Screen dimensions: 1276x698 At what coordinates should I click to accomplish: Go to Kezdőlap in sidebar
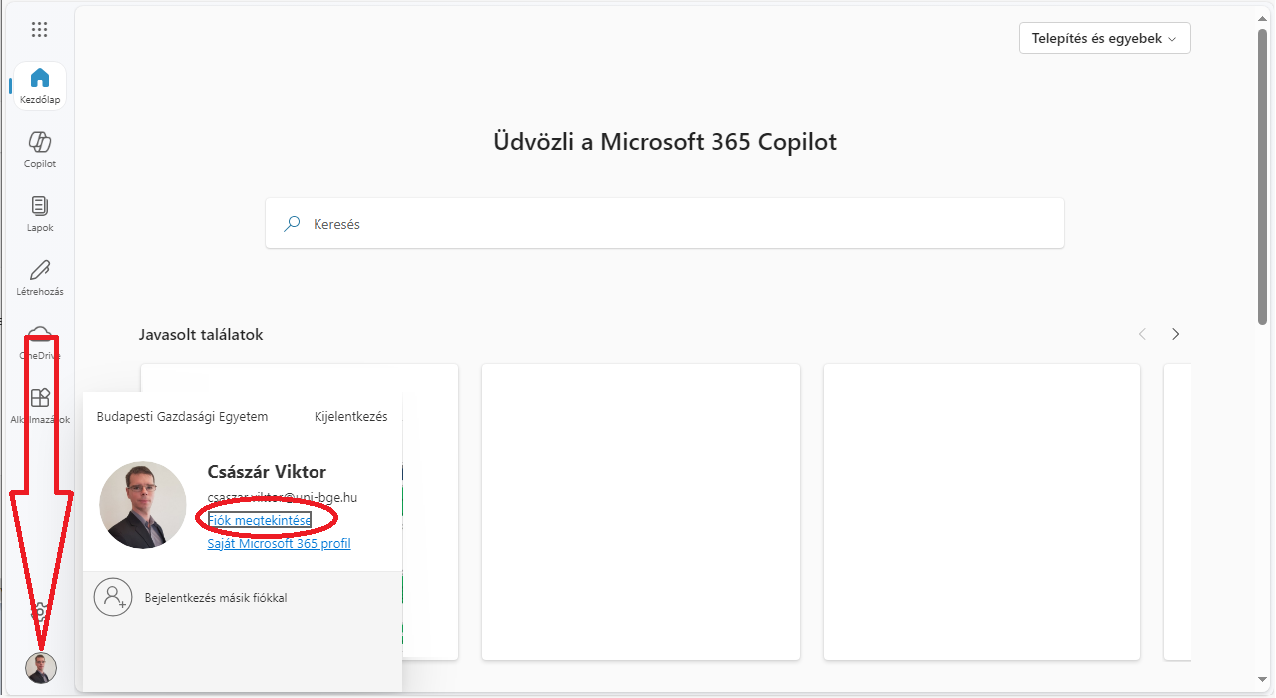click(x=40, y=86)
